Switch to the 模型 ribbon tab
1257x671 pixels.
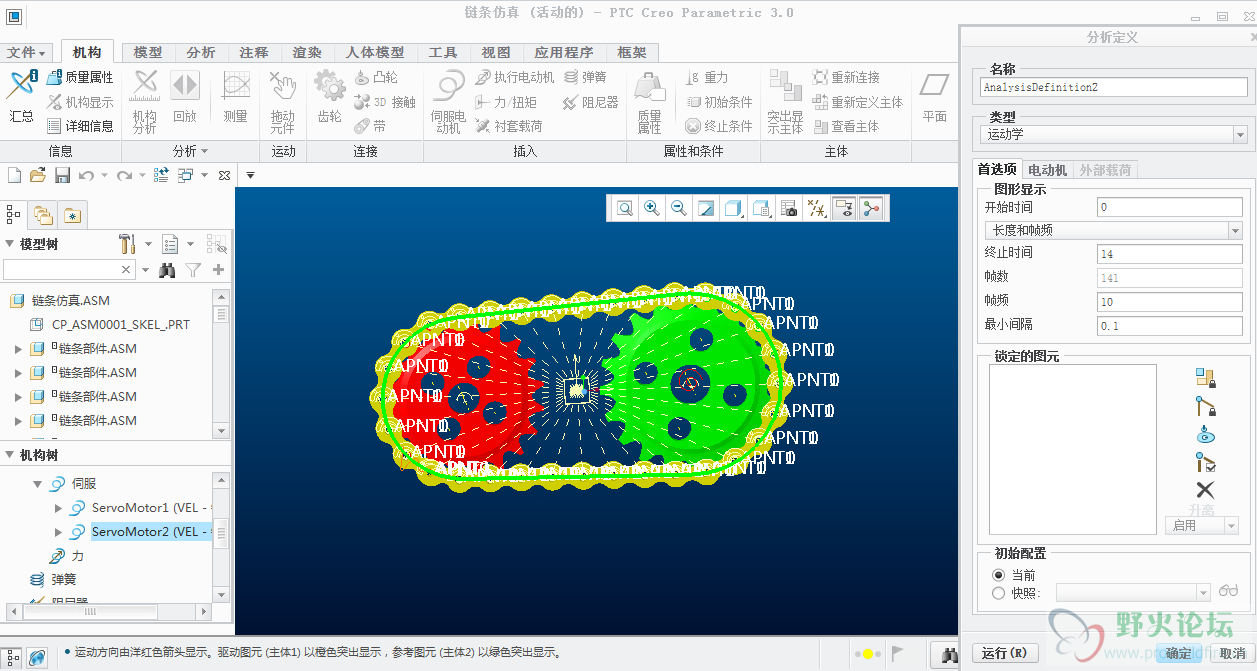click(x=148, y=52)
